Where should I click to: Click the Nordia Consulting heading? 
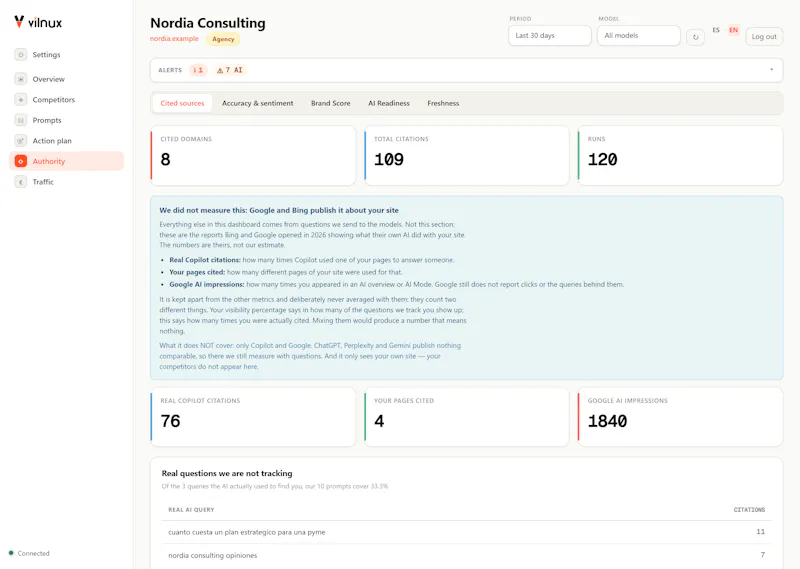[x=208, y=23]
